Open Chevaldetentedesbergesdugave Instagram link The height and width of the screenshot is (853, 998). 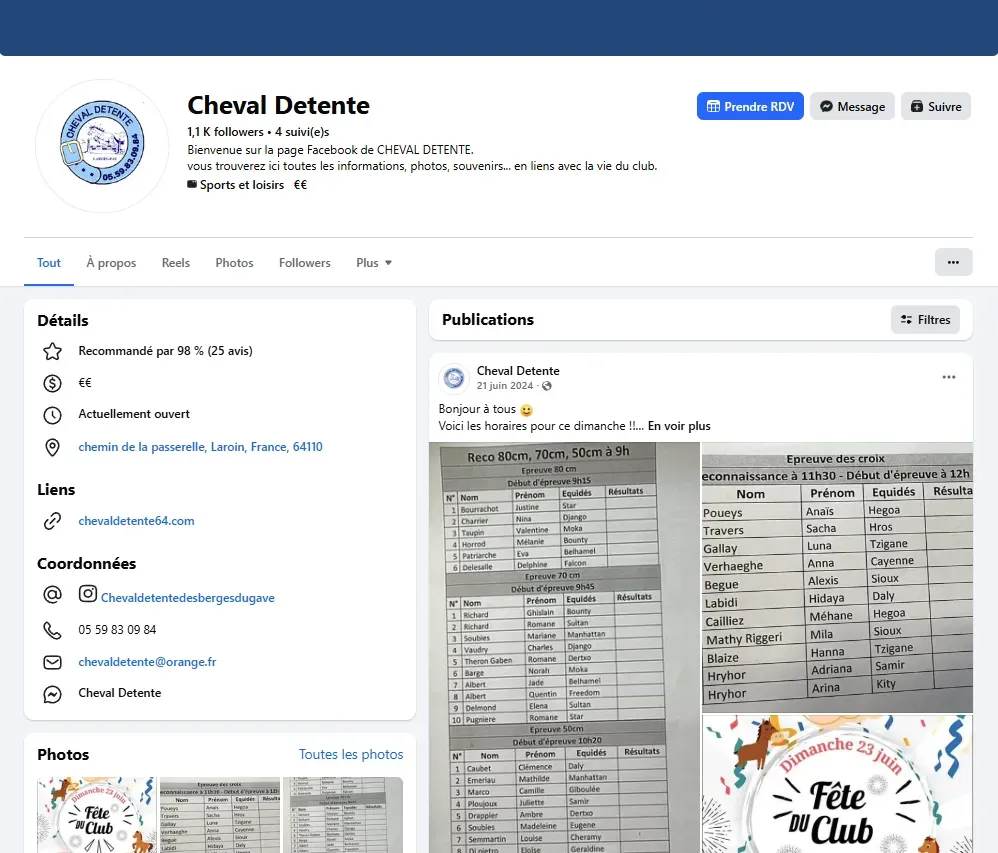(188, 598)
